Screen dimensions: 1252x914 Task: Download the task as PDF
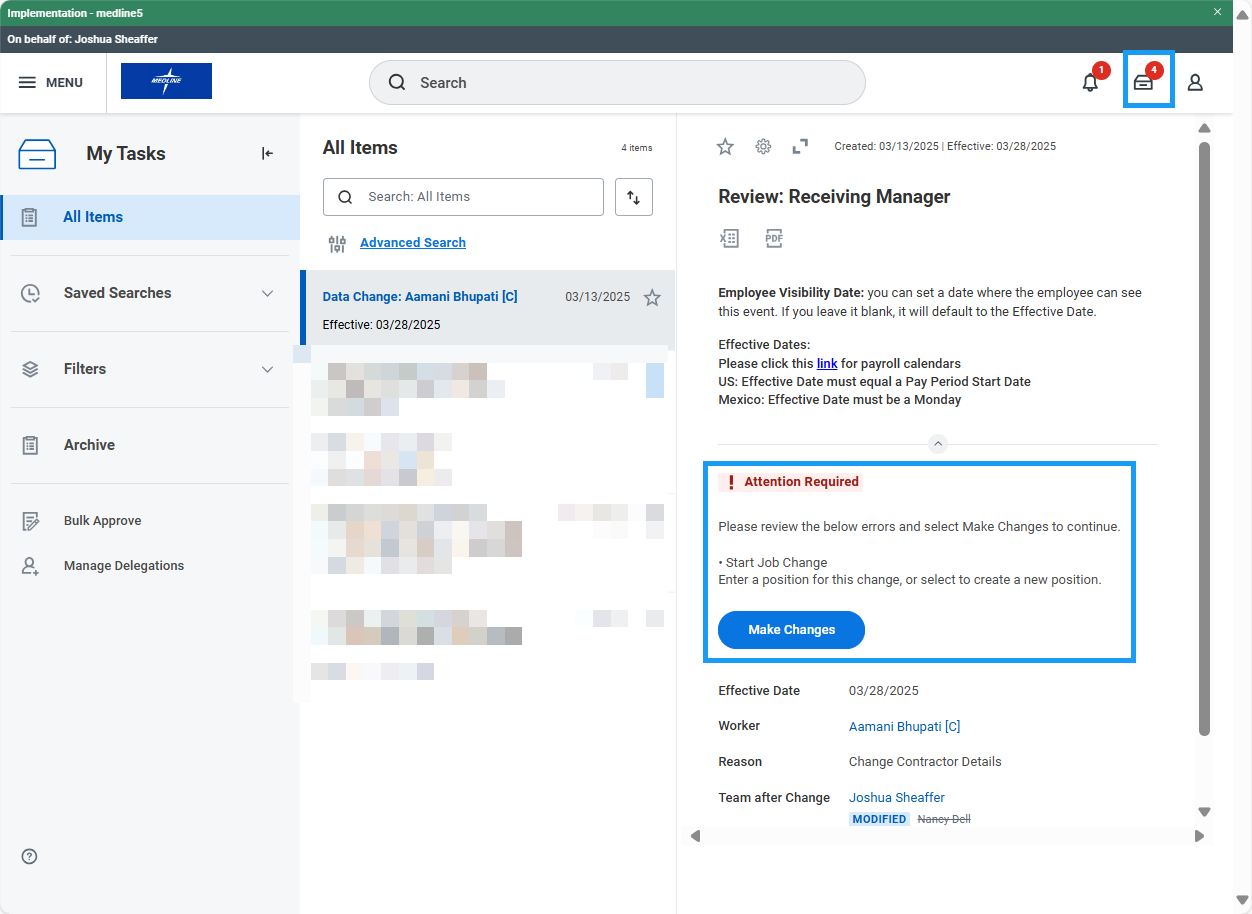(x=774, y=238)
